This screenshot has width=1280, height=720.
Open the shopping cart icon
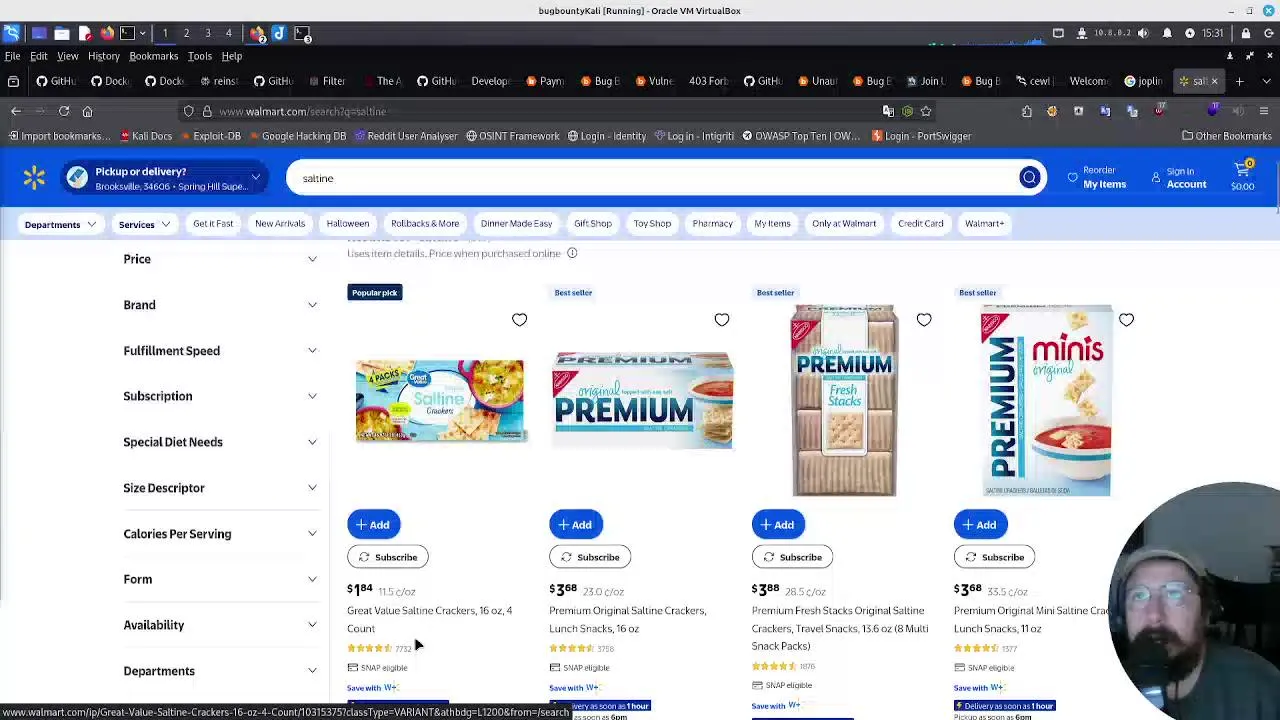click(x=1242, y=177)
